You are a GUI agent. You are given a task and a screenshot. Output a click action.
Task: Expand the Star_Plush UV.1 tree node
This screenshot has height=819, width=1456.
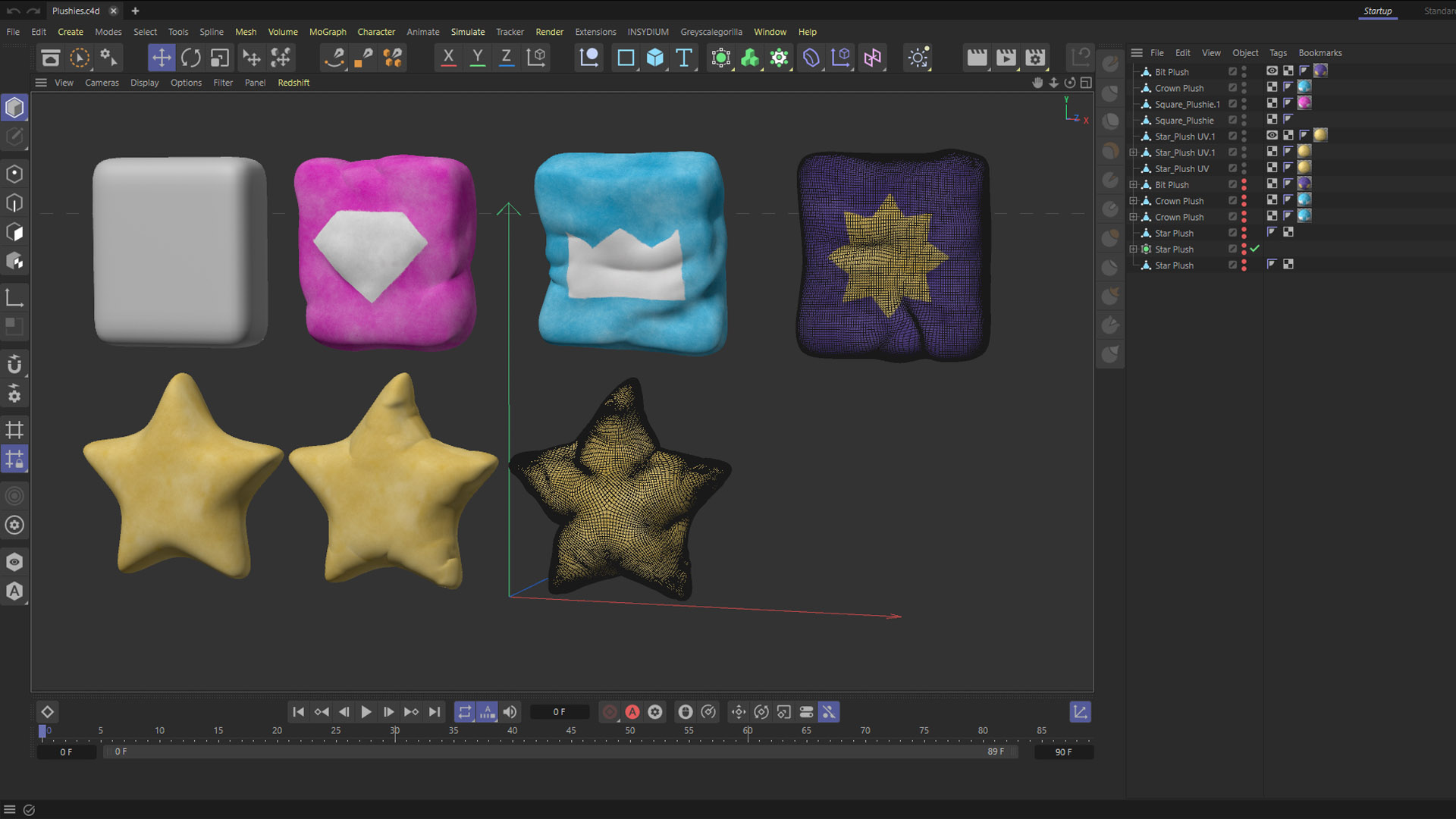(1133, 152)
